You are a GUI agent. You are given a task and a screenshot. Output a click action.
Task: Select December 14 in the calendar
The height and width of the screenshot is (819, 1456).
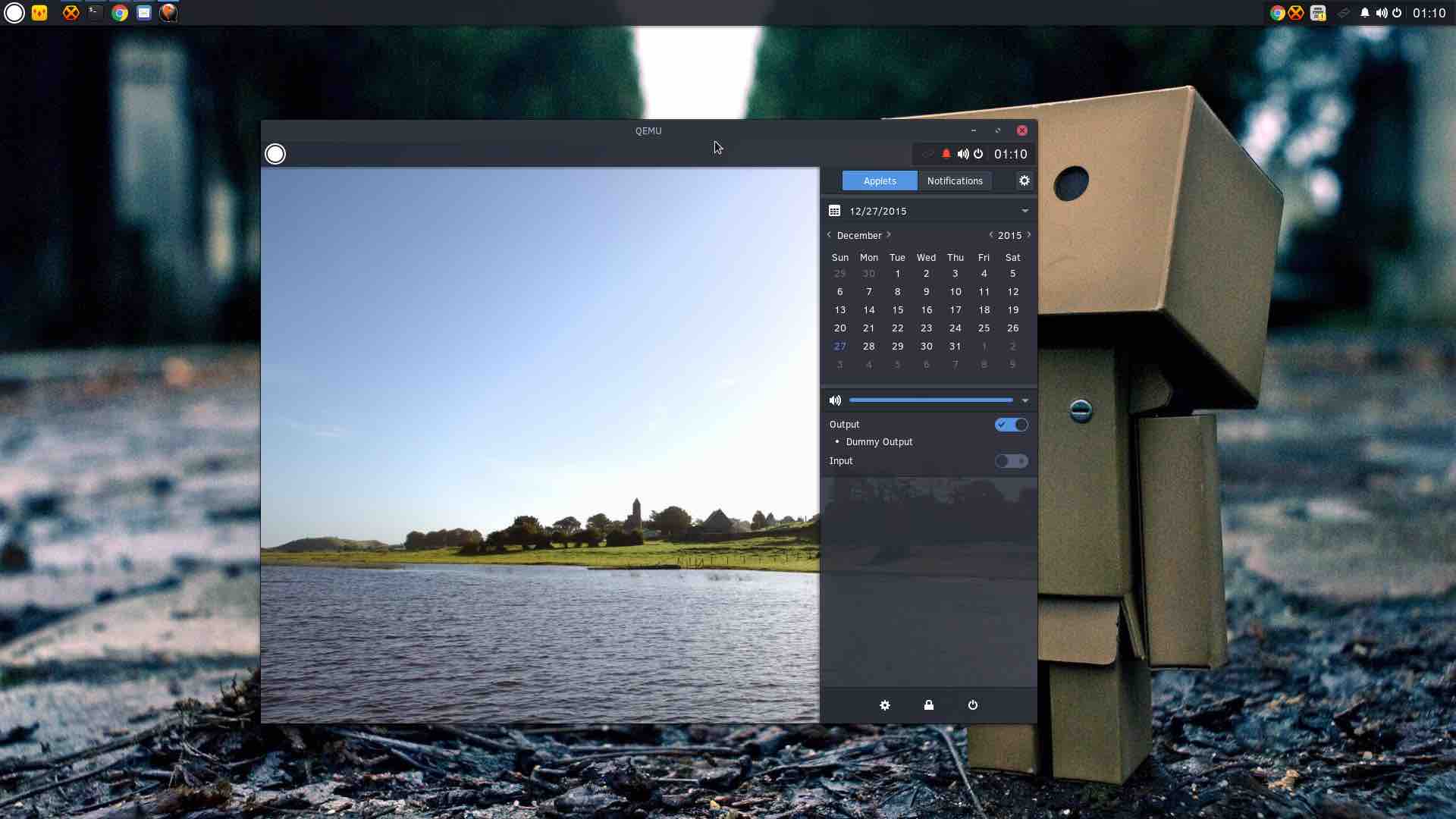pos(868,309)
